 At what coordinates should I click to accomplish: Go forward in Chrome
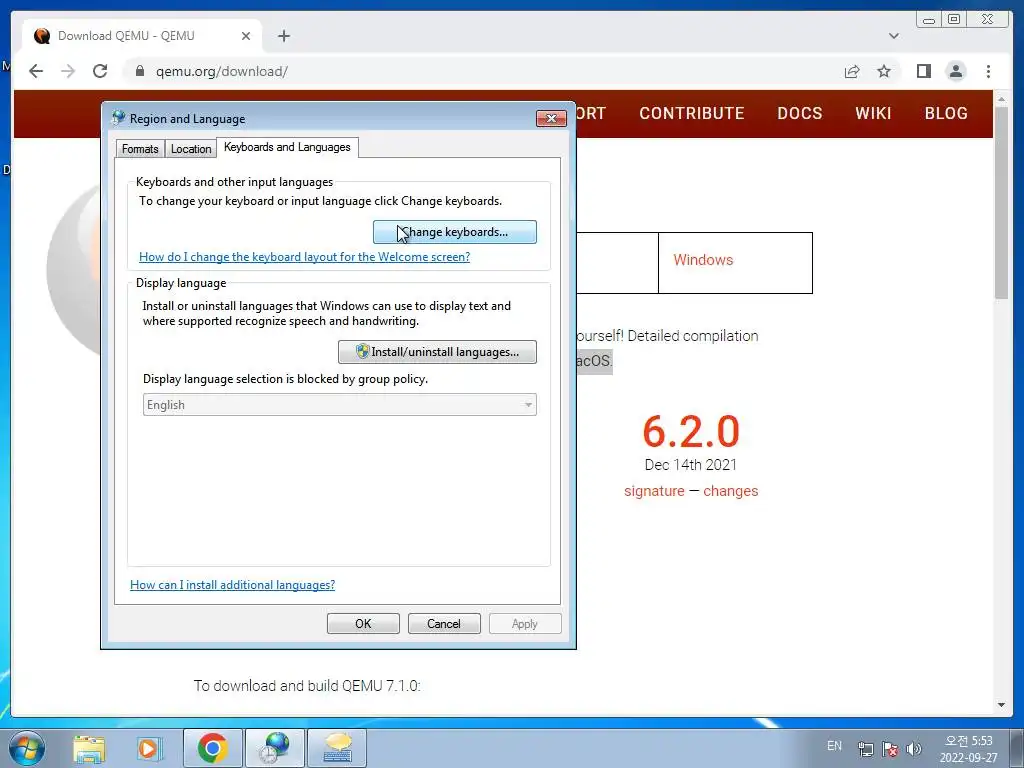tap(68, 71)
